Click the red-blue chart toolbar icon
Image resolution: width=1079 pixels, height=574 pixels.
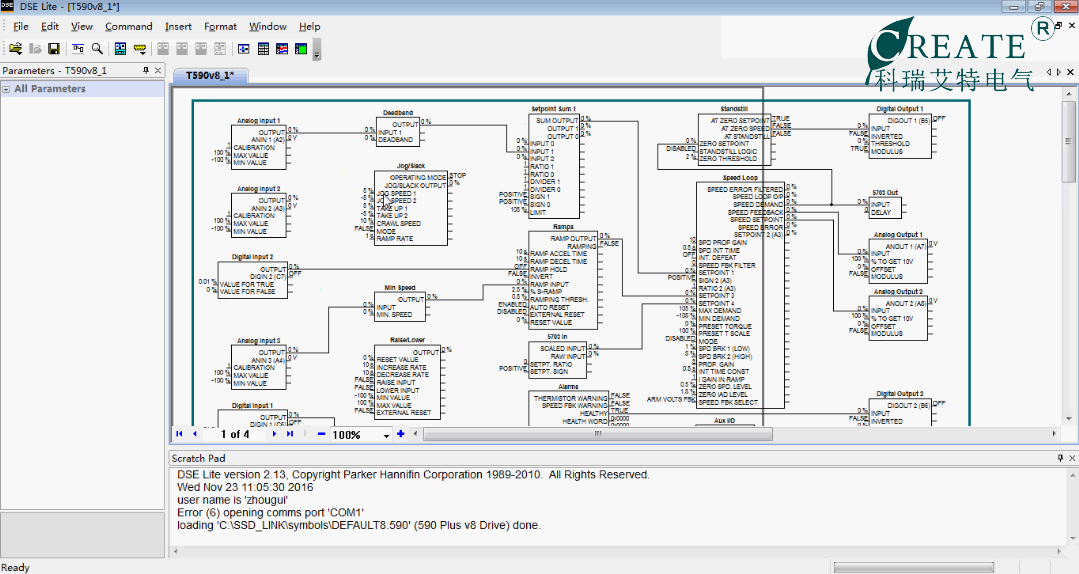click(282, 48)
